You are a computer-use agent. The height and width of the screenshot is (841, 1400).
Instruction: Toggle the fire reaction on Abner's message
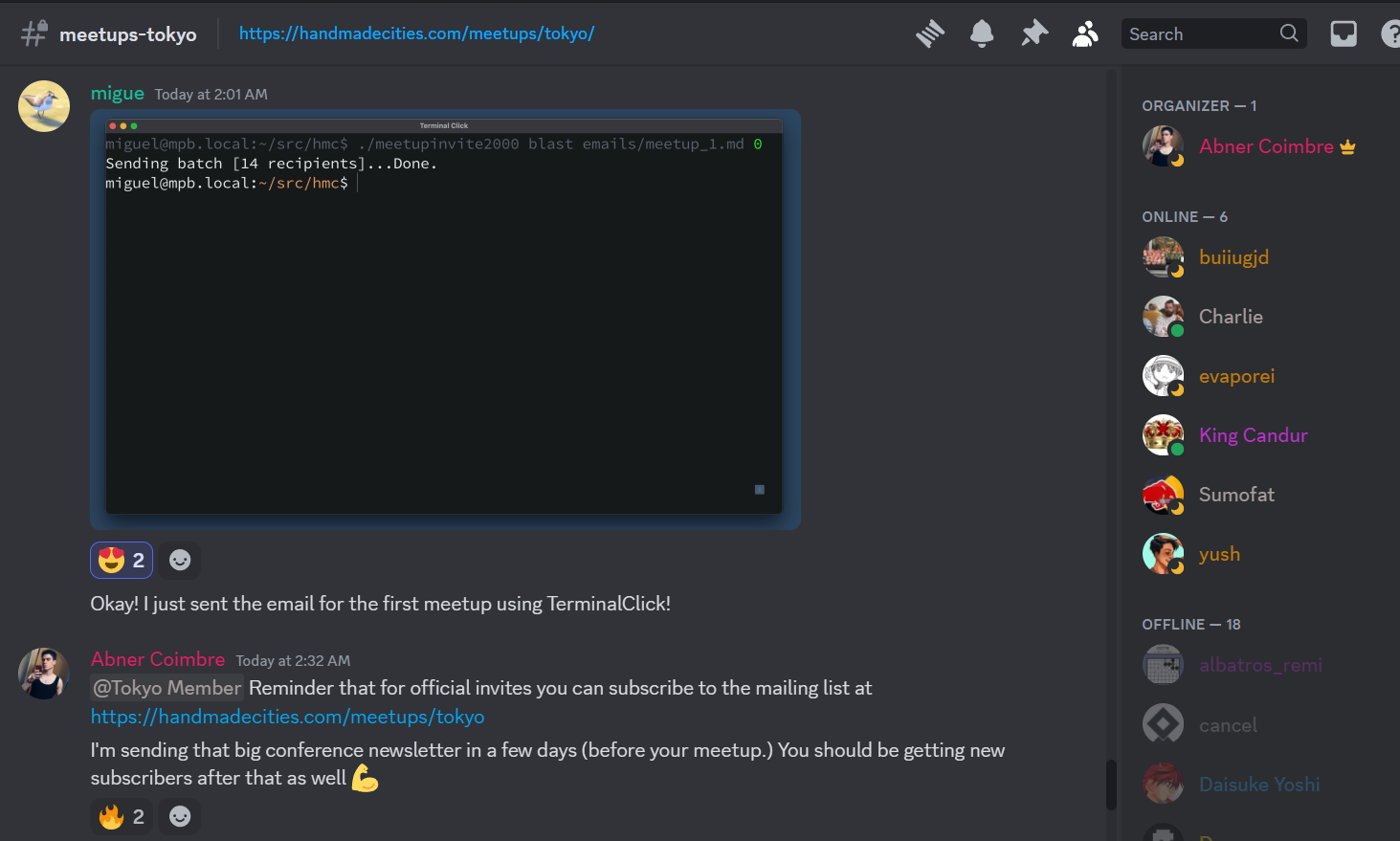coord(122,816)
